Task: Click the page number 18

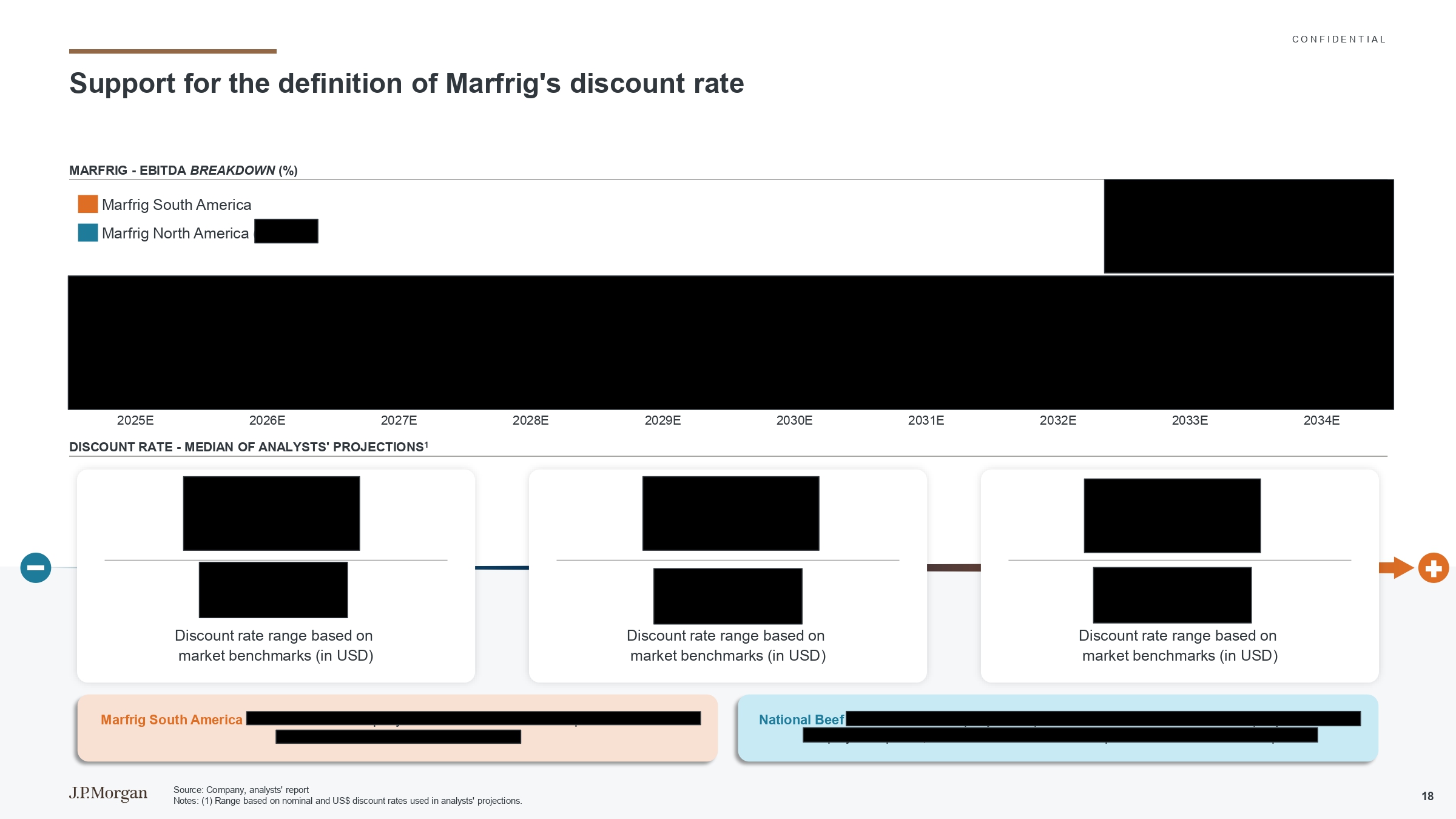Action: point(1427,796)
